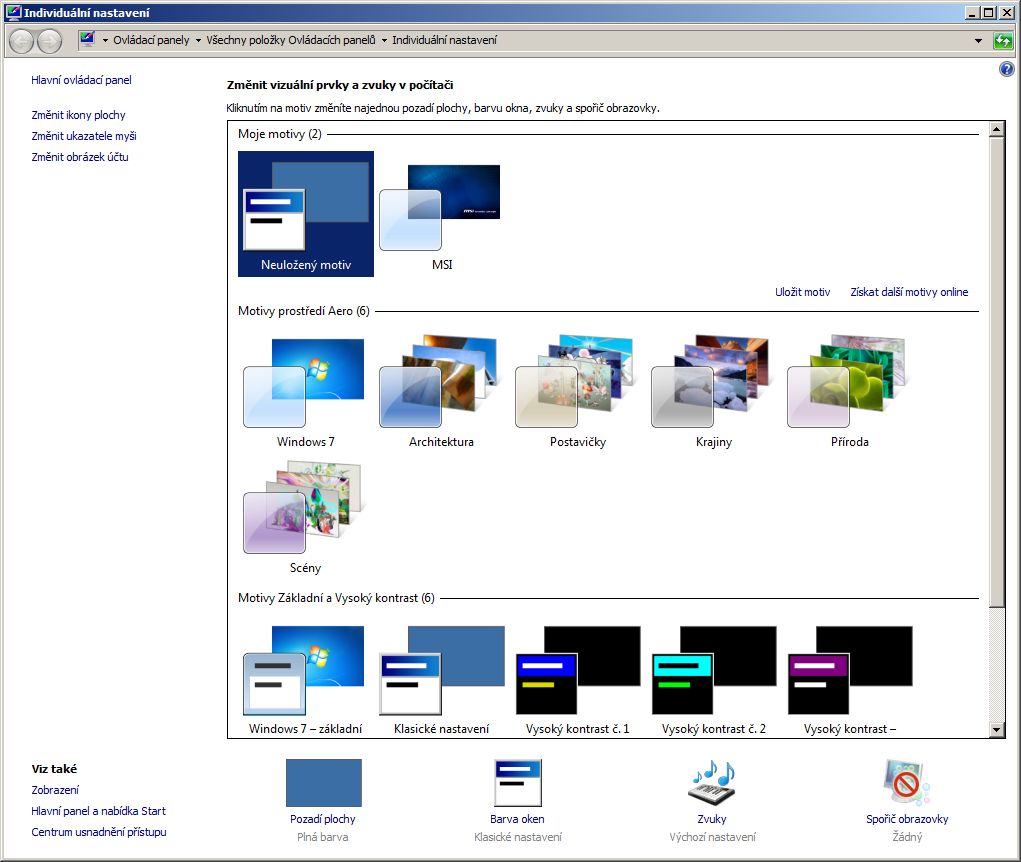Viewport: 1021px width, 862px height.
Task: Select the Architektura theme
Action: pyautogui.click(x=441, y=391)
